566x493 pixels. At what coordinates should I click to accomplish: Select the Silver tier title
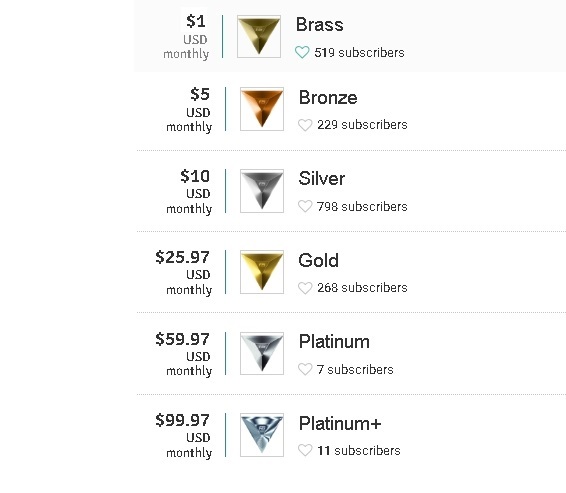click(x=322, y=179)
